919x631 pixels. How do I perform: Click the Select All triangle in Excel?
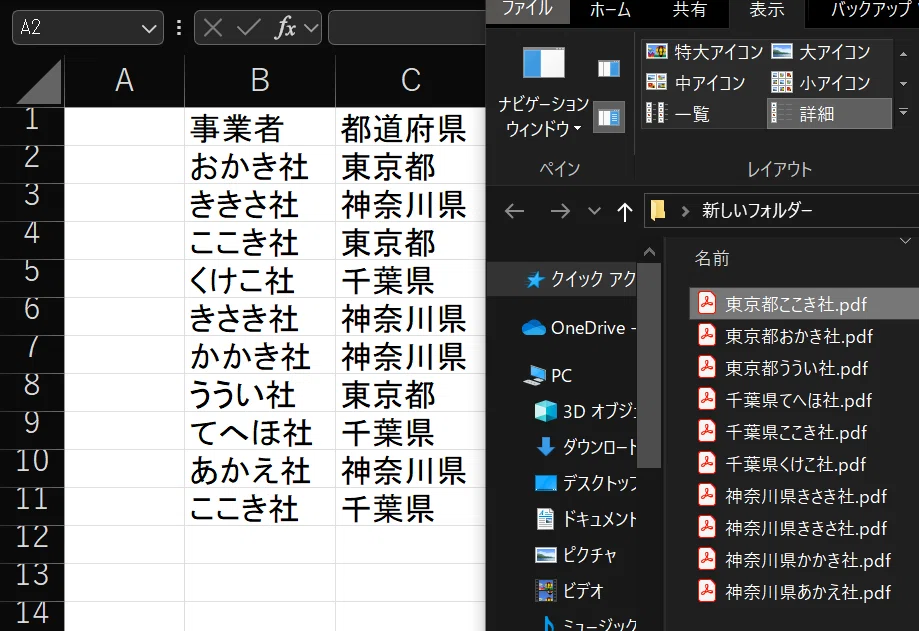[39, 82]
